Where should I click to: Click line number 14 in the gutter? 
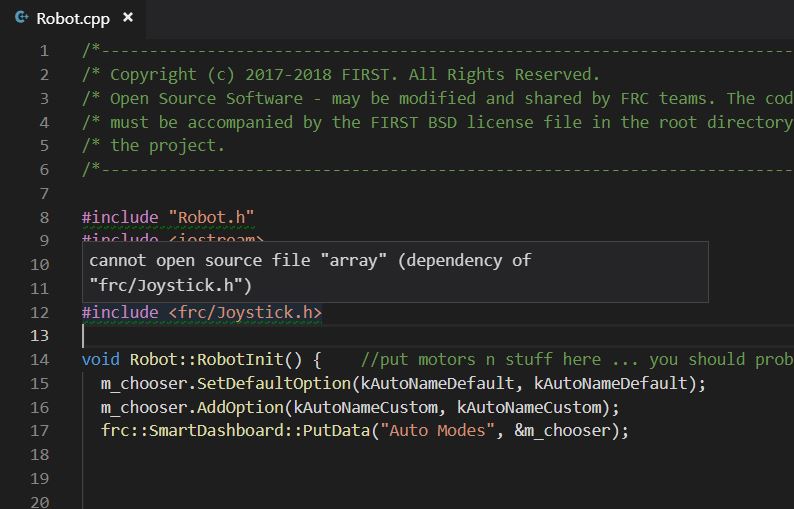pyautogui.click(x=39, y=359)
